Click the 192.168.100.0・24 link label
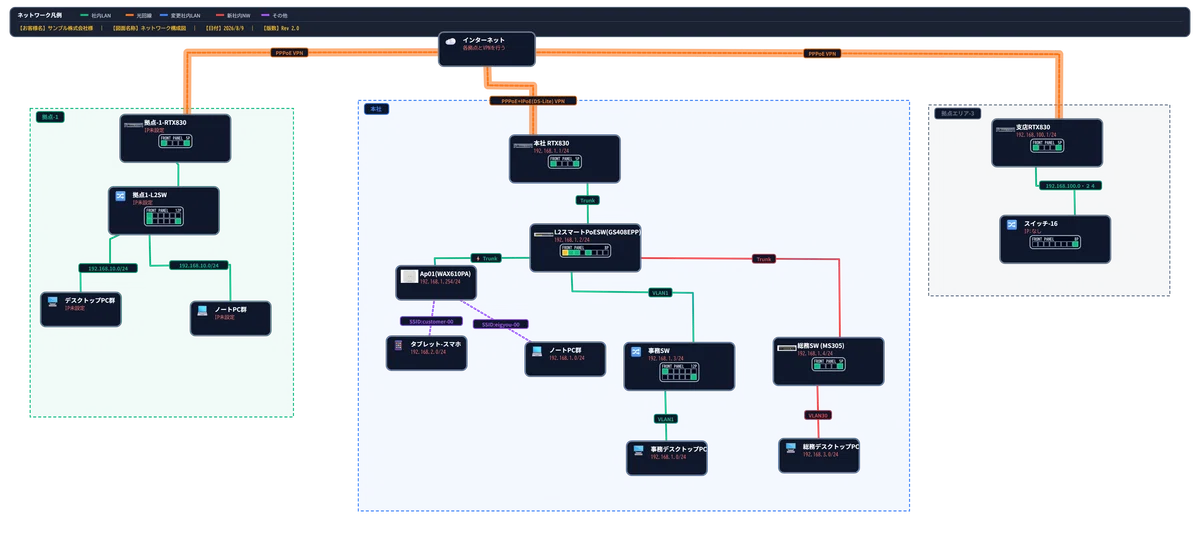This screenshot has width=1200, height=541. coord(1070,186)
